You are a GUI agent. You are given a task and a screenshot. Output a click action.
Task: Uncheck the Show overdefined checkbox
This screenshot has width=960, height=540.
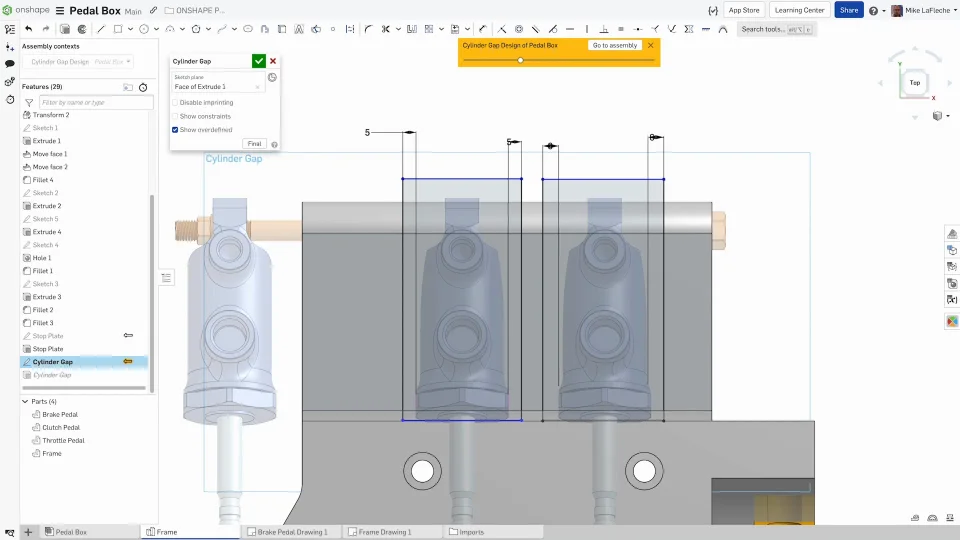click(176, 130)
